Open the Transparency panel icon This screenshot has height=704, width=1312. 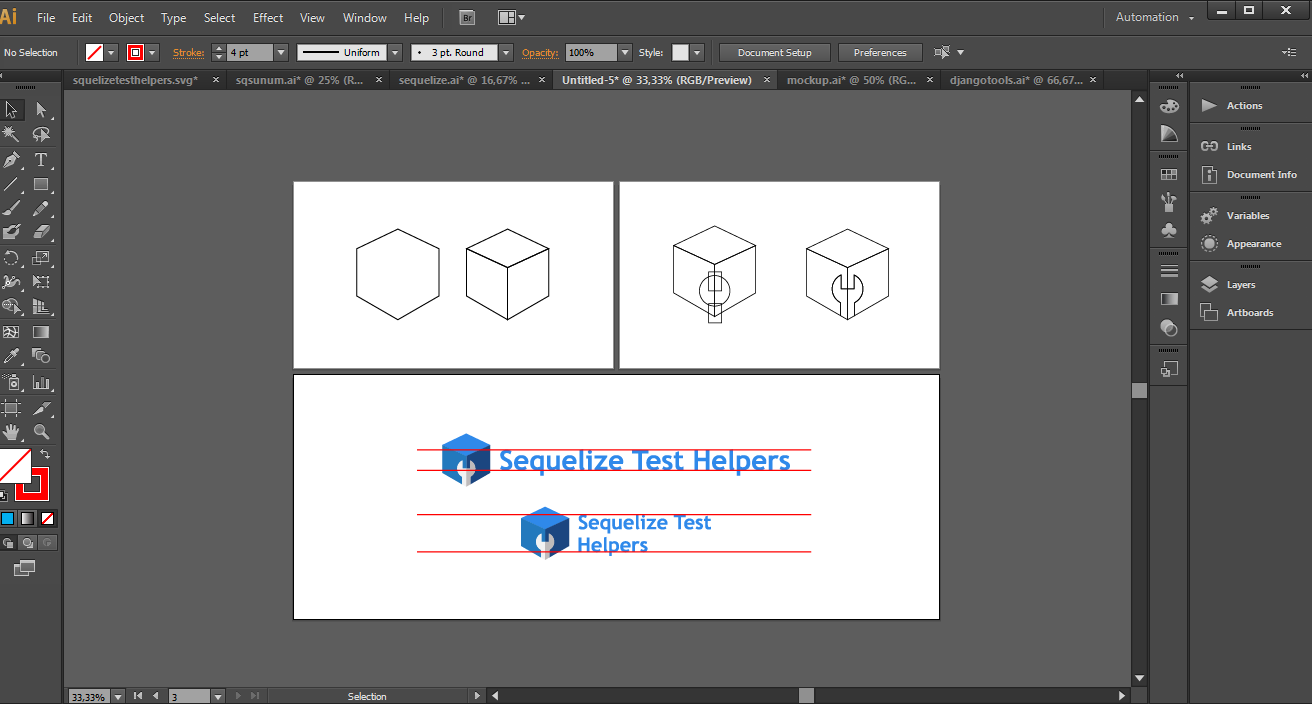click(x=1169, y=327)
